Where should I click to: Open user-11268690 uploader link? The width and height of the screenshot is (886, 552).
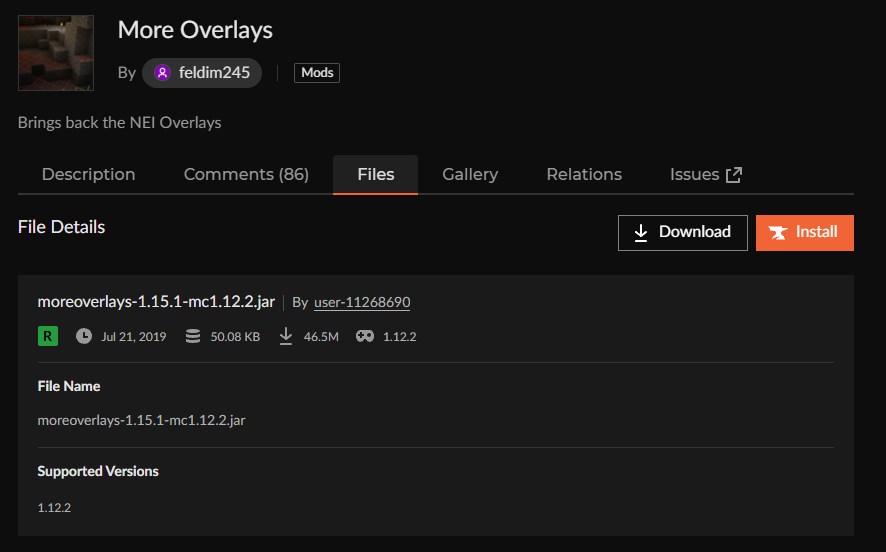pos(362,303)
